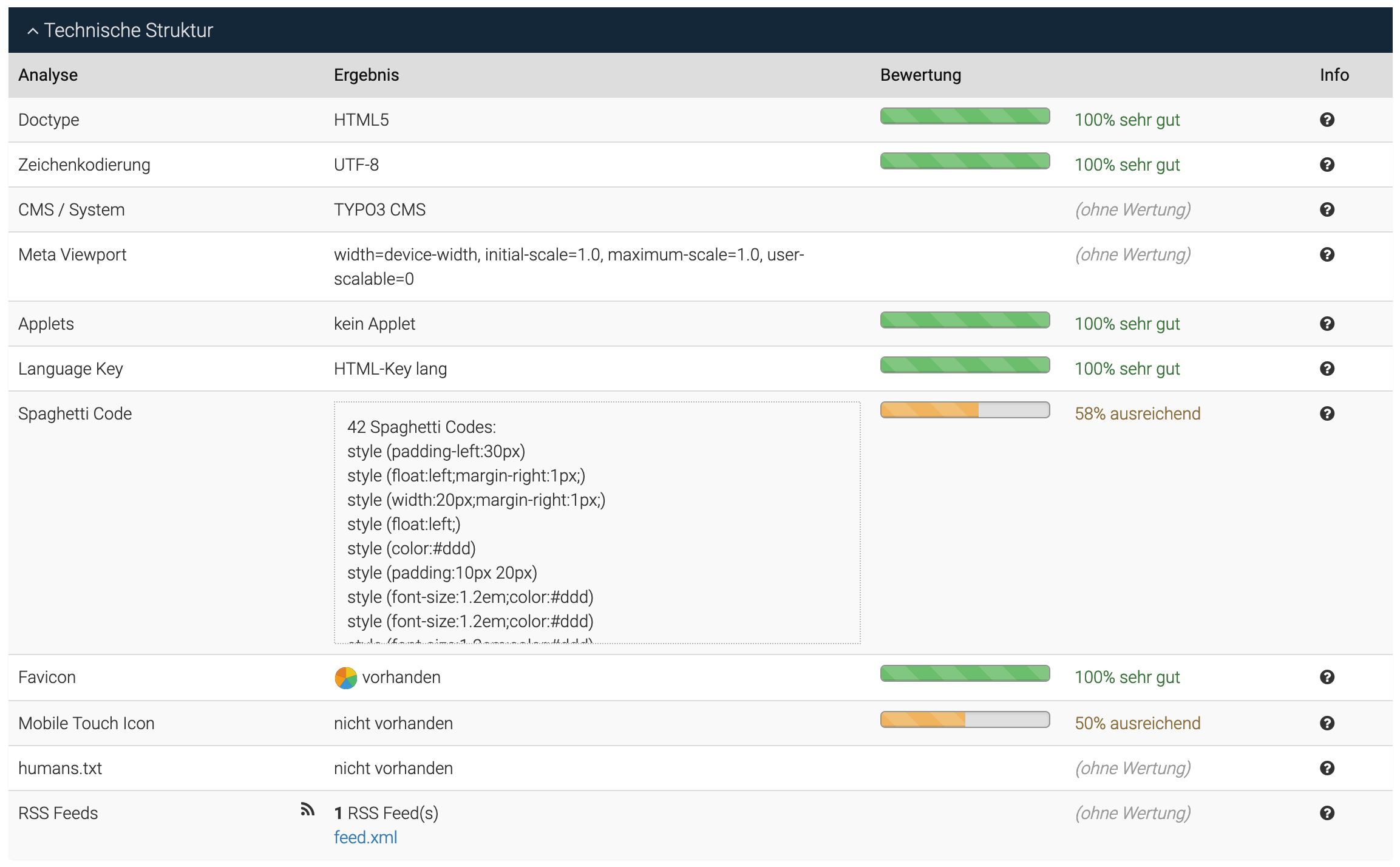View info for the Applets row
Viewport: 1400px width, 867px height.
tap(1327, 323)
